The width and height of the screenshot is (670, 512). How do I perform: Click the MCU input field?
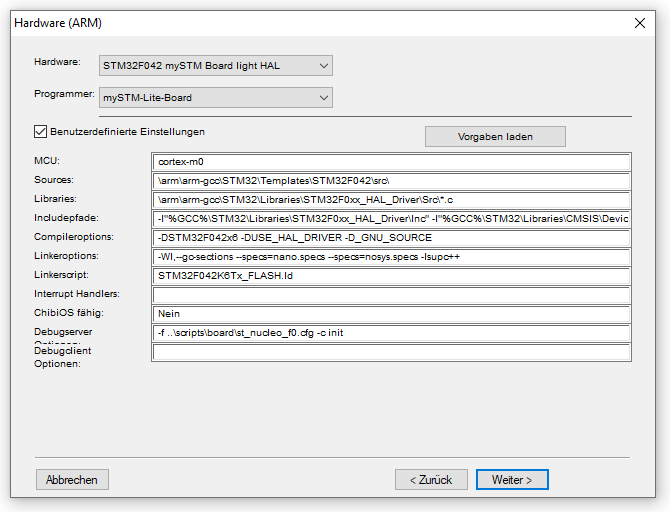tap(392, 162)
